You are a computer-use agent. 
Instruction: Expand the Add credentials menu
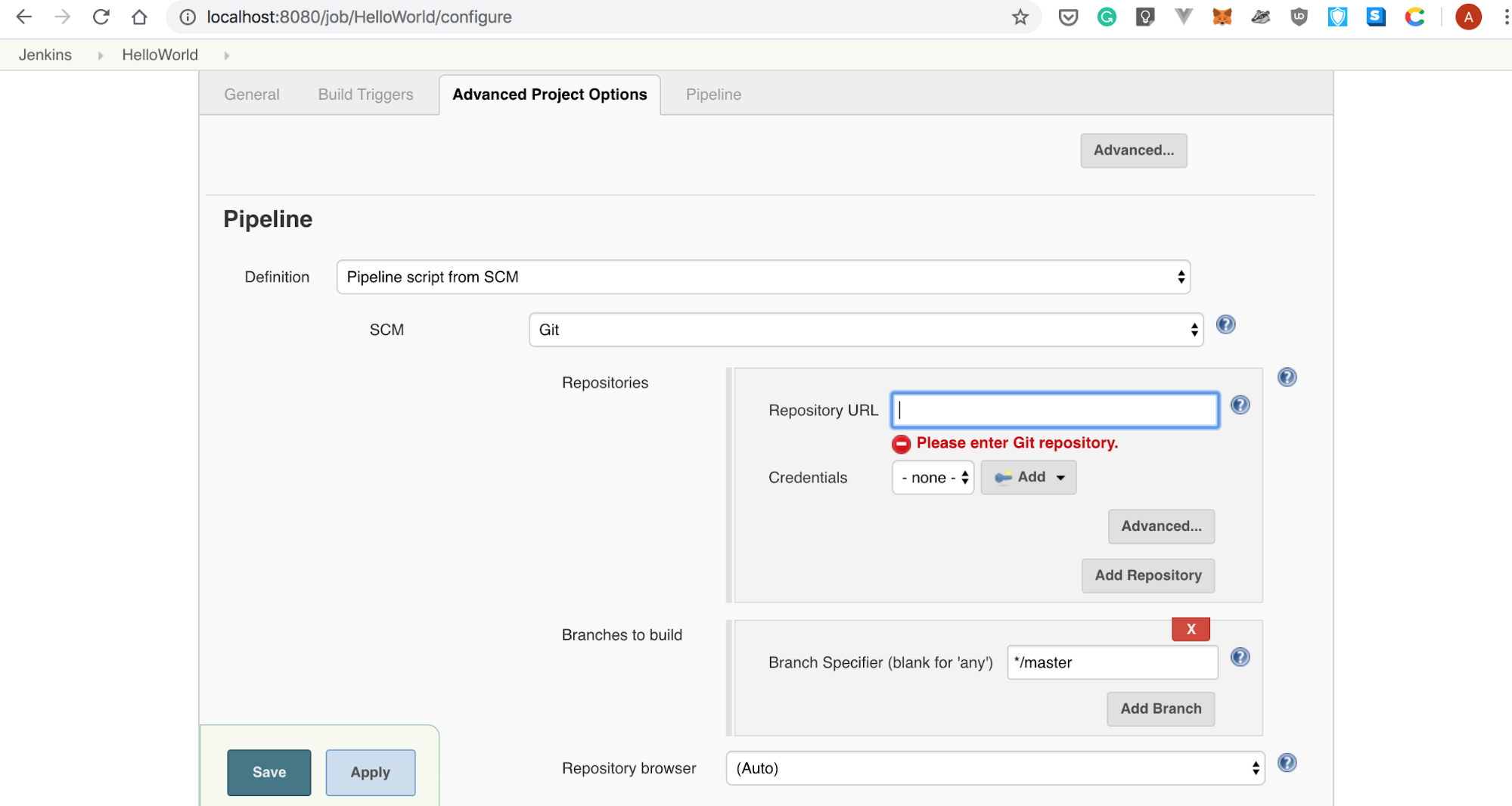[1029, 477]
